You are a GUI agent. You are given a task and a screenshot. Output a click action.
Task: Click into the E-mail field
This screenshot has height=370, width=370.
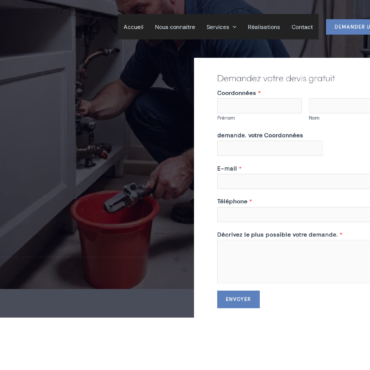point(294,181)
